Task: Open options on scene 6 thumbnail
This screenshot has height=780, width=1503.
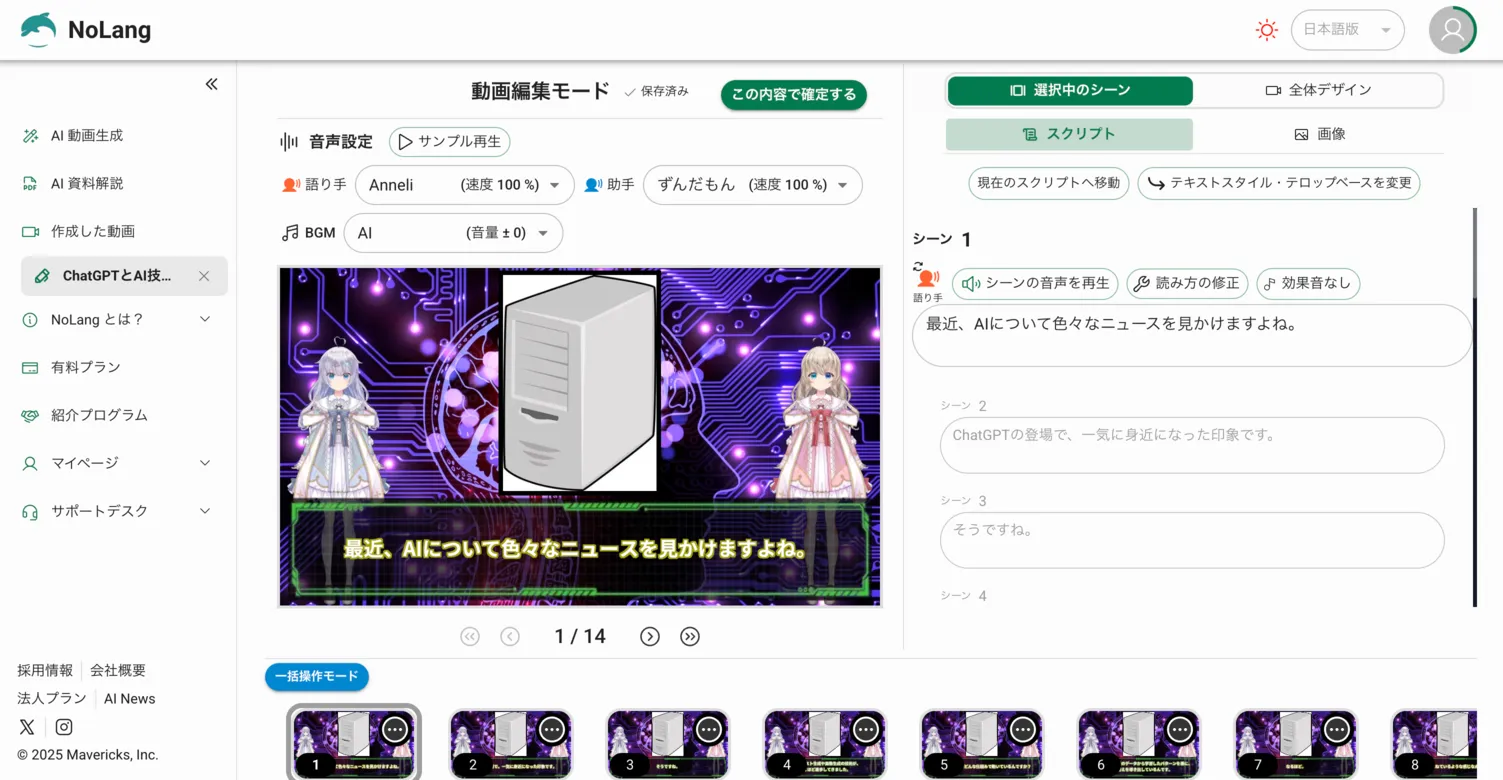Action: coord(1181,730)
